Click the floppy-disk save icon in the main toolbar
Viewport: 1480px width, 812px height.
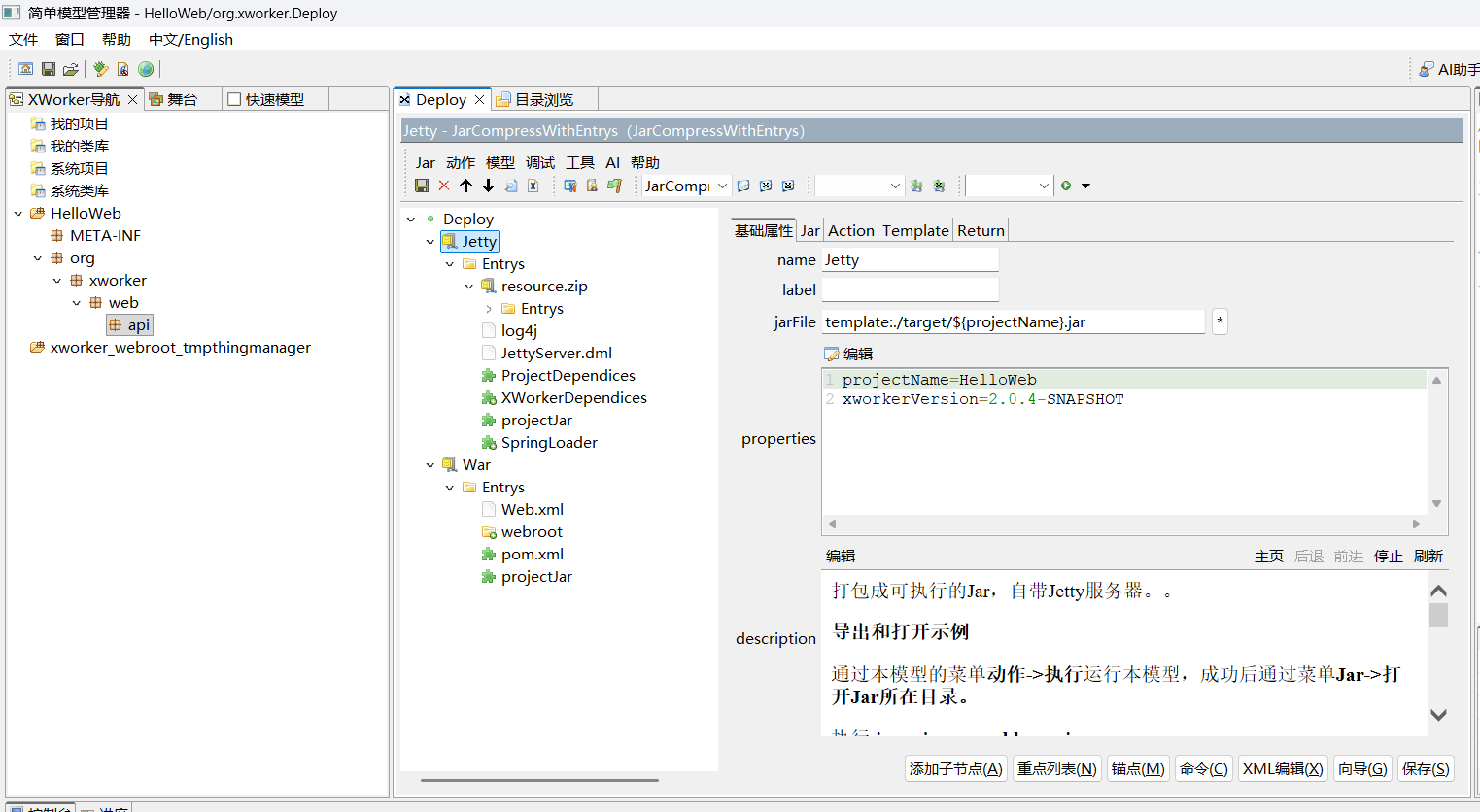(x=49, y=69)
